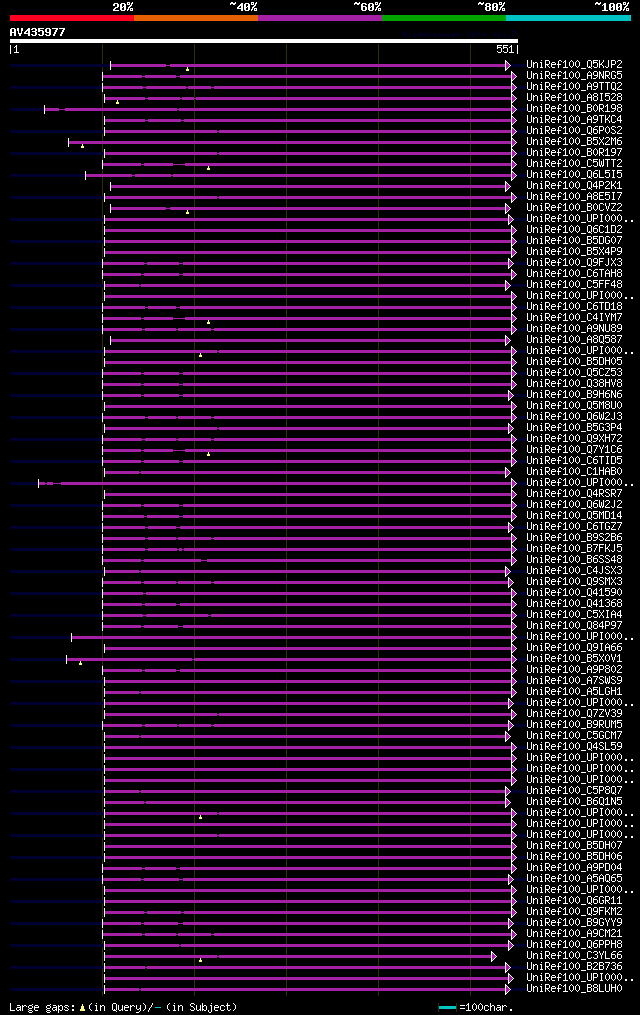Viewport: 640px width, 1015px height.
Task: Open hit UniRef100_Q5KJP2
Action: pyautogui.click(x=574, y=65)
